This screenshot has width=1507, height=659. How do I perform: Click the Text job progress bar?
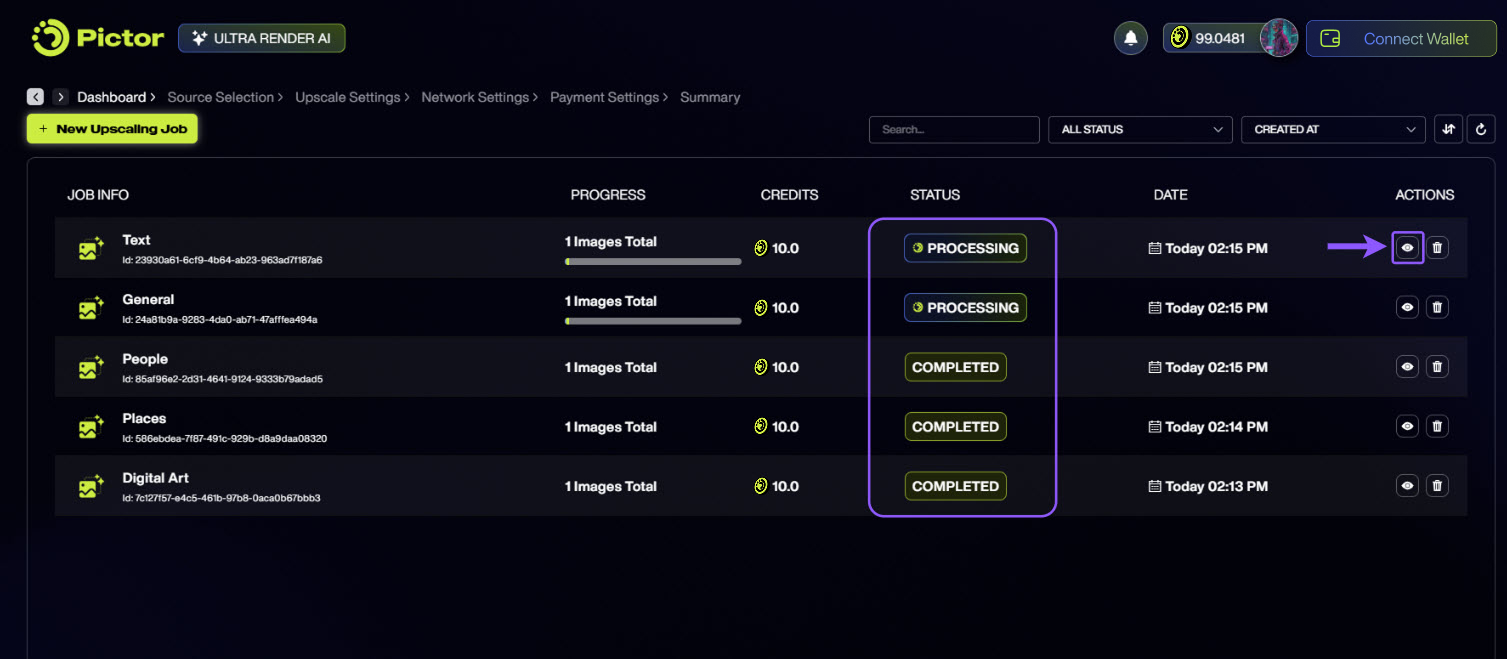pos(653,262)
